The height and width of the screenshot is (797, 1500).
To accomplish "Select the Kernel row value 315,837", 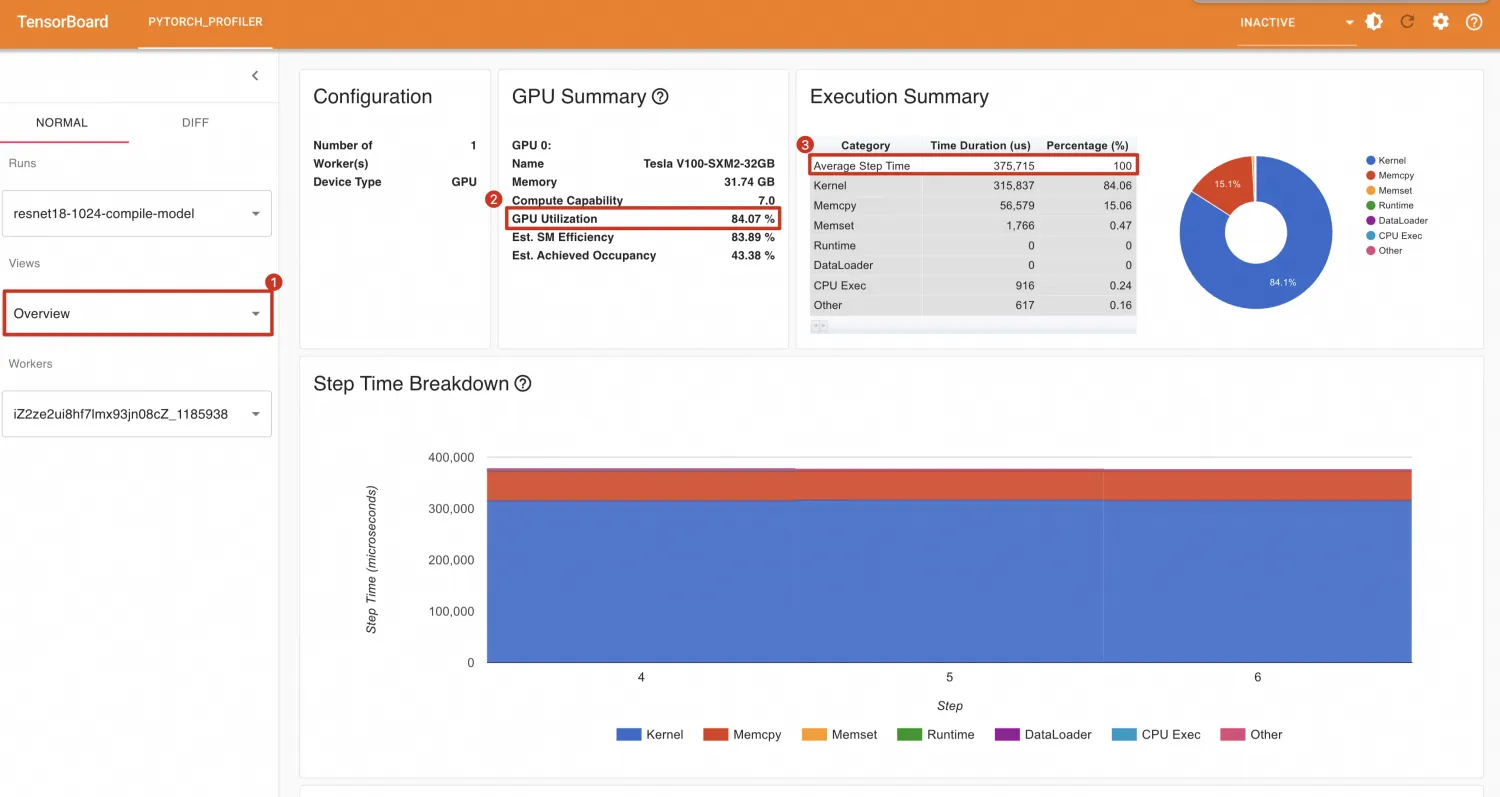I will tap(1013, 186).
